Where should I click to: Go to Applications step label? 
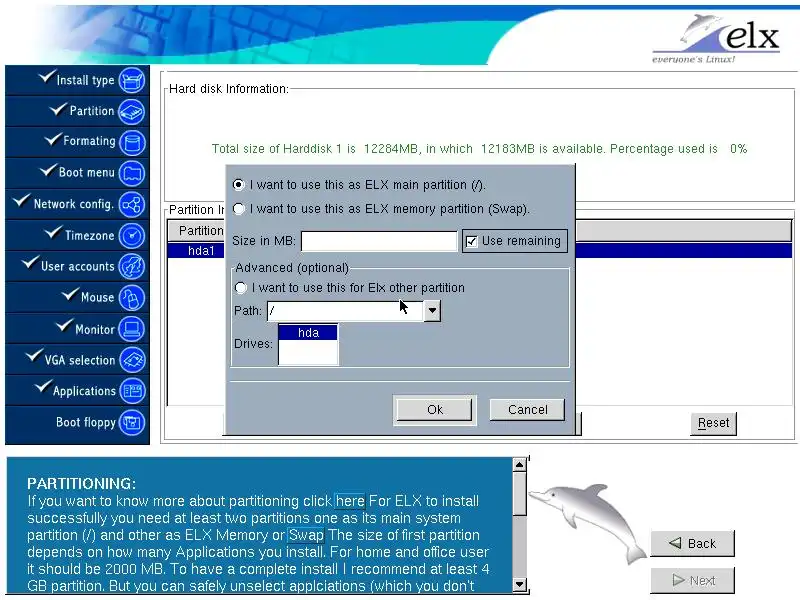[x=84, y=391]
